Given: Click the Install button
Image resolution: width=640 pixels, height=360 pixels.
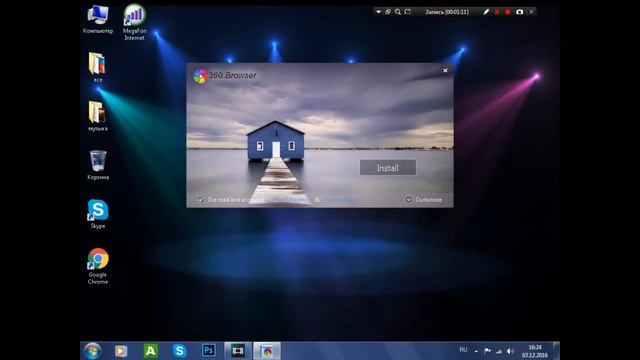Looking at the screenshot, I should [388, 168].
